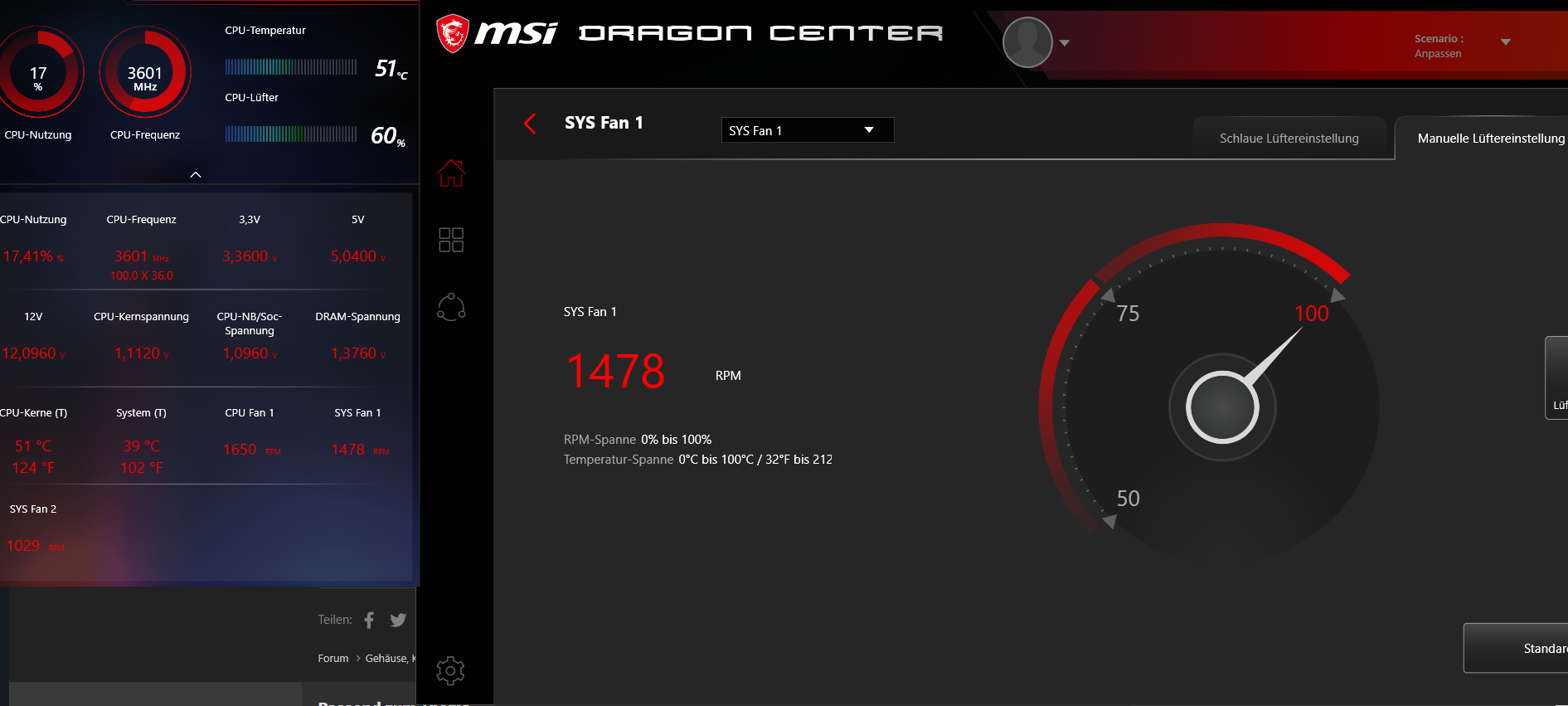
Task: Collapse the monitoring panel with the up chevron
Action: click(196, 174)
